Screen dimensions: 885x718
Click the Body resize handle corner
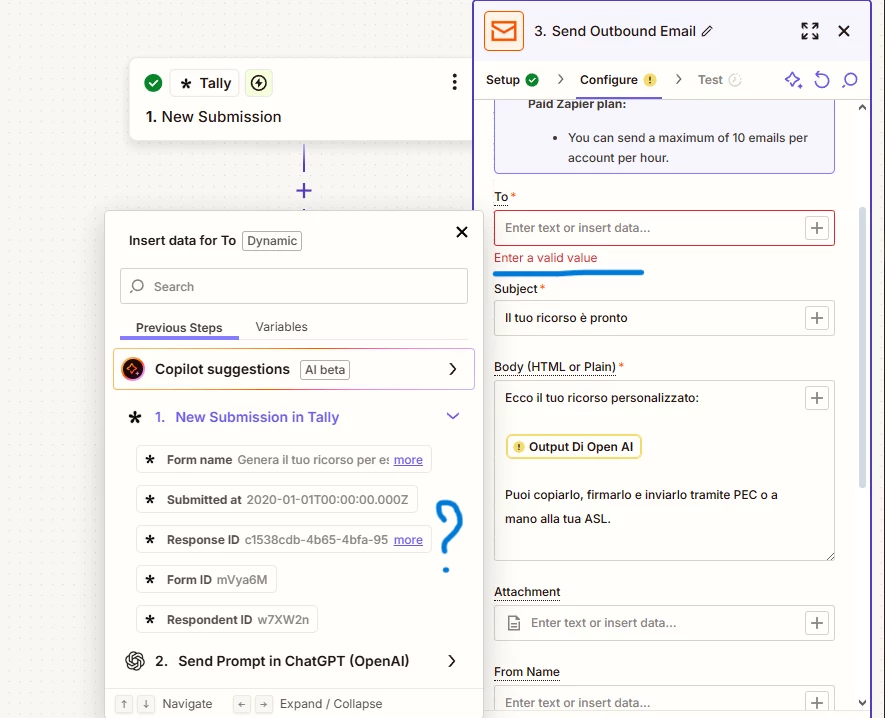click(x=830, y=556)
